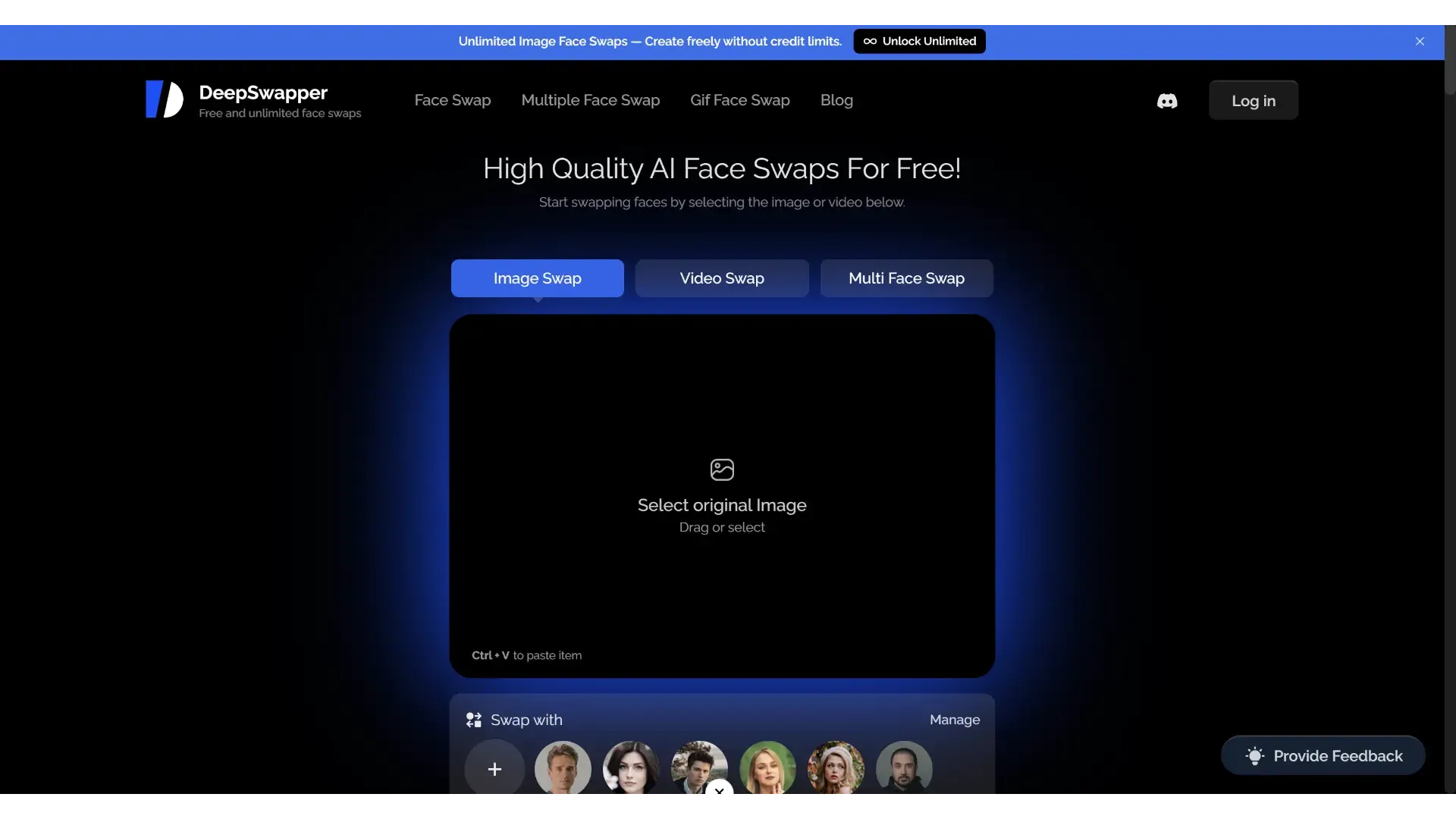Open Multiple Face Swap in navigation
Screen dimensions: 1456x819
[x=591, y=100]
